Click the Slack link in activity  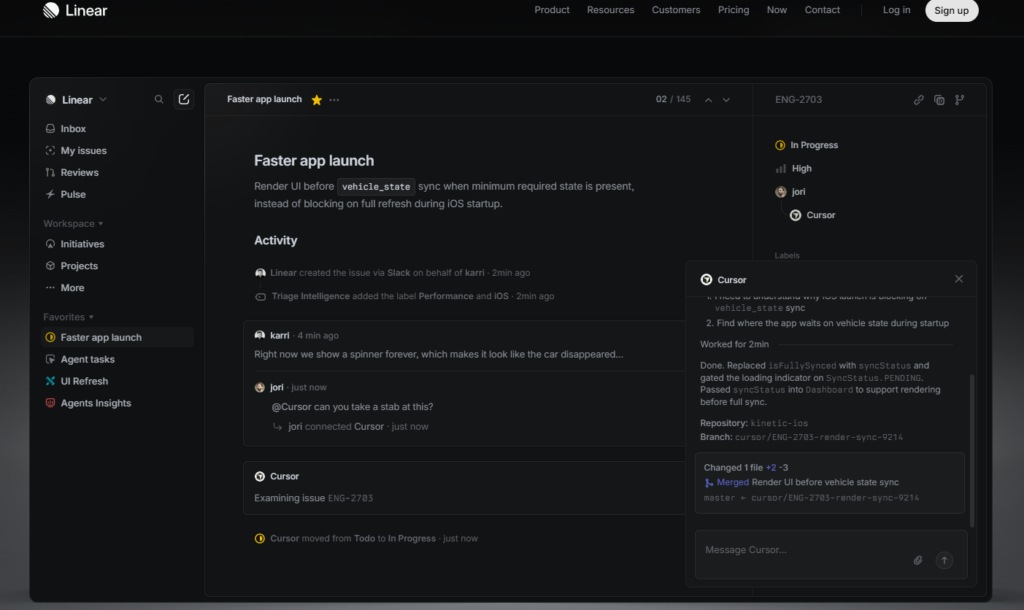[x=398, y=273]
